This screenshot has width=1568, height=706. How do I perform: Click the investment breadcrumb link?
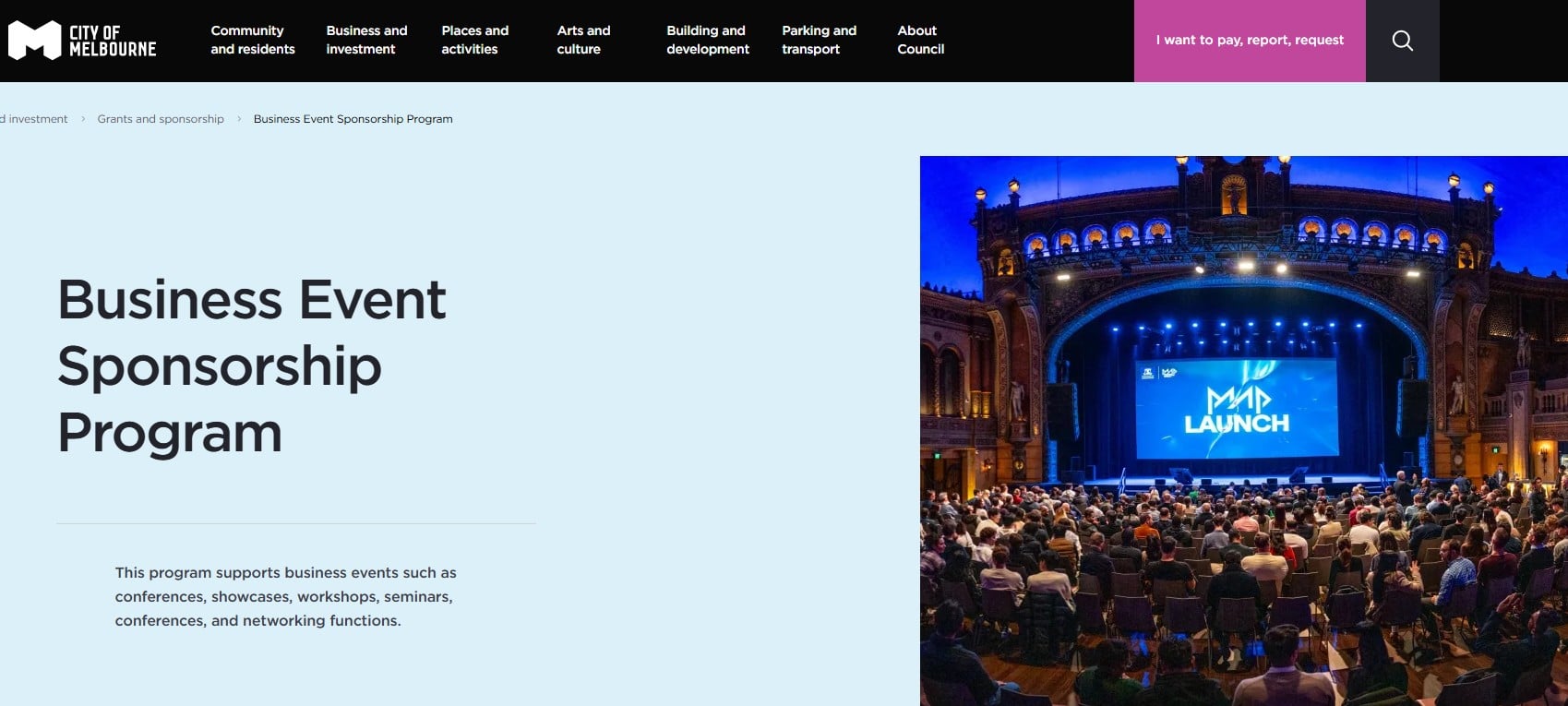[x=34, y=119]
